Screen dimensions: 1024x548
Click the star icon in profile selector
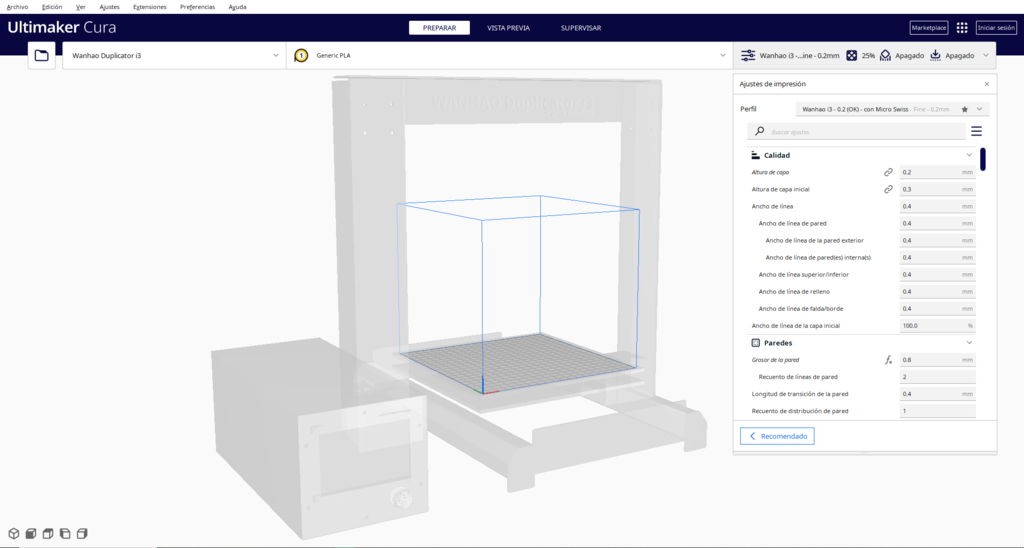coord(965,109)
